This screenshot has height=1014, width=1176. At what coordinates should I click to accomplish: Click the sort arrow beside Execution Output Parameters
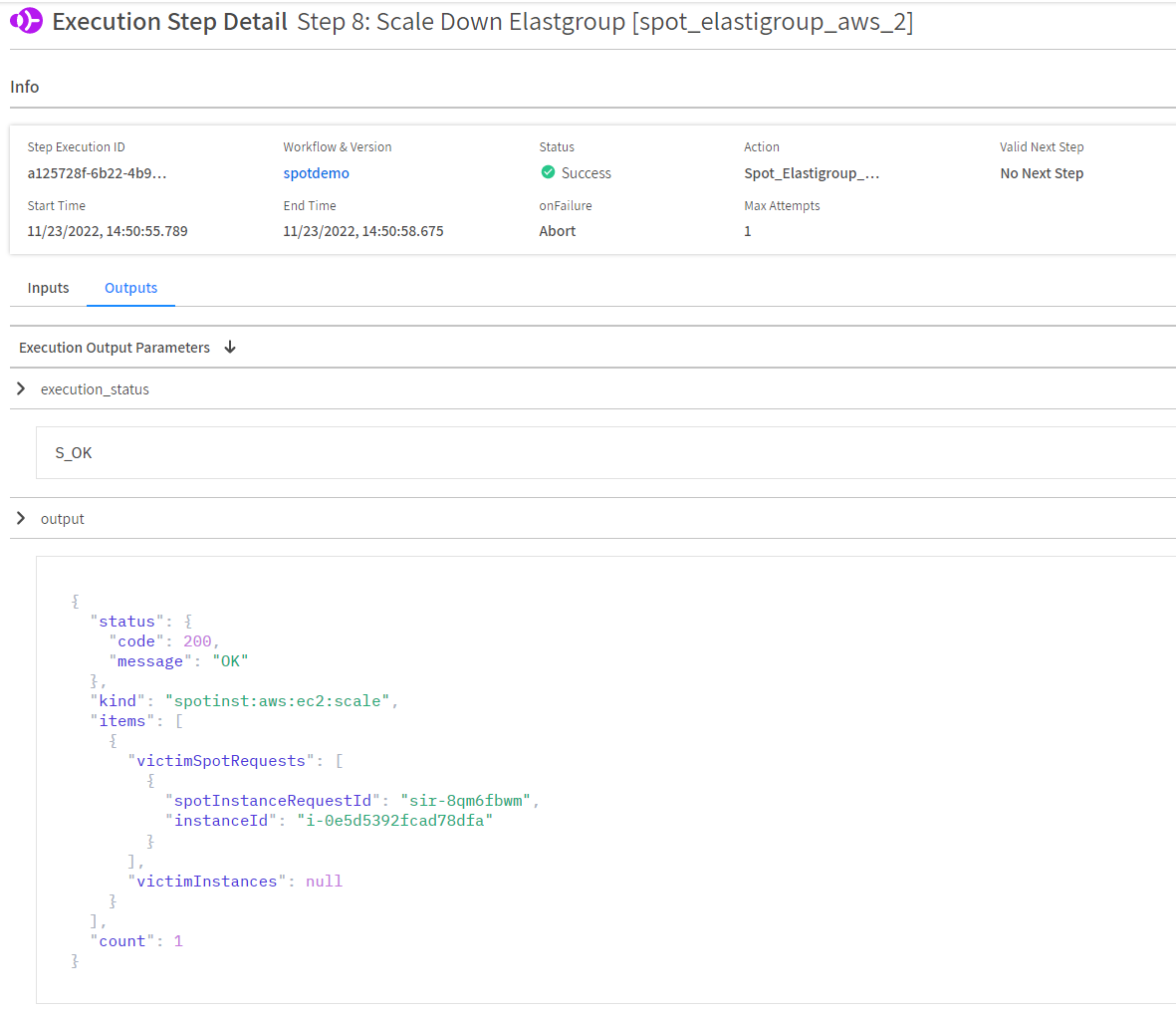pos(230,347)
